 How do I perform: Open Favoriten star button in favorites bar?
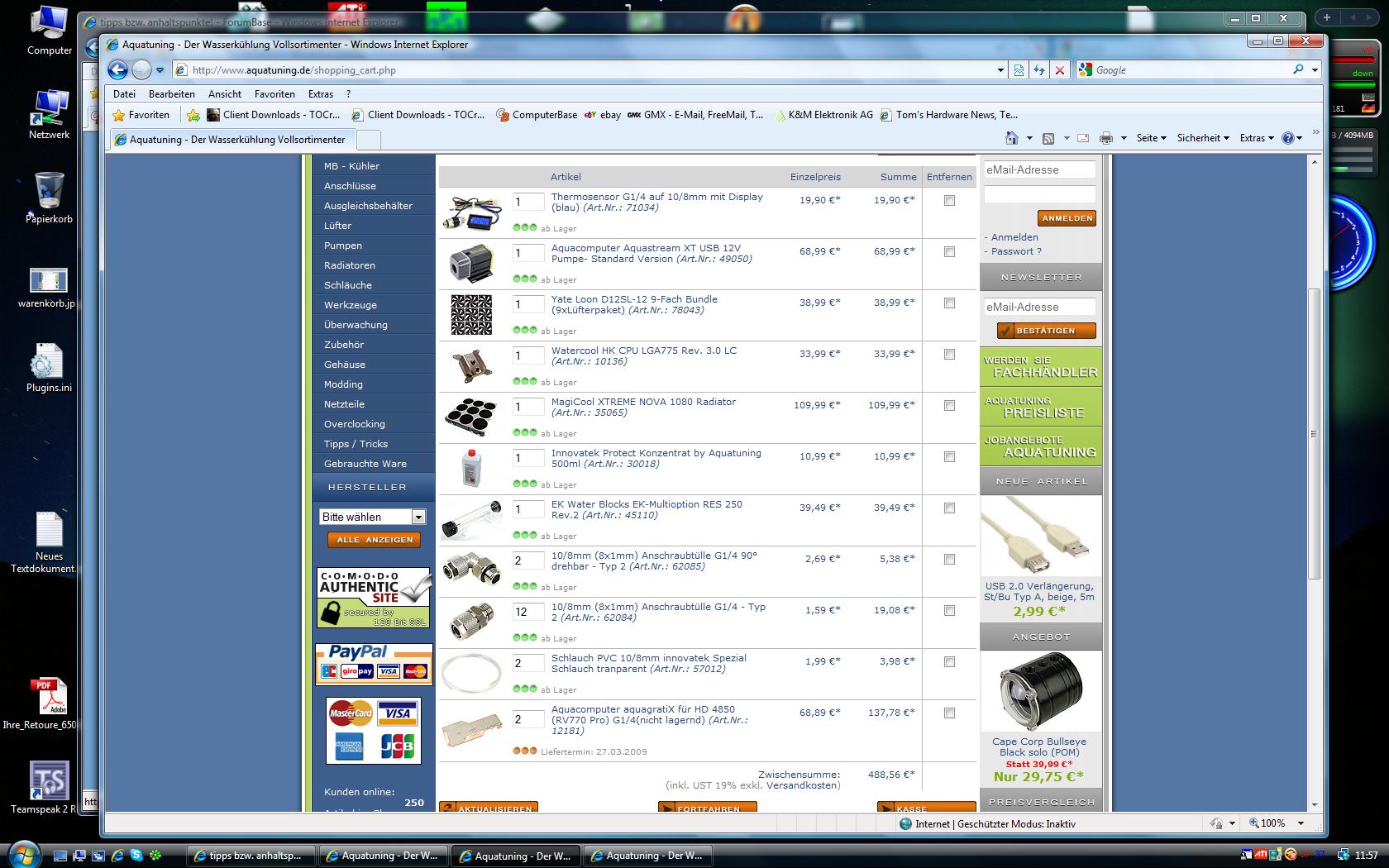pos(141,115)
